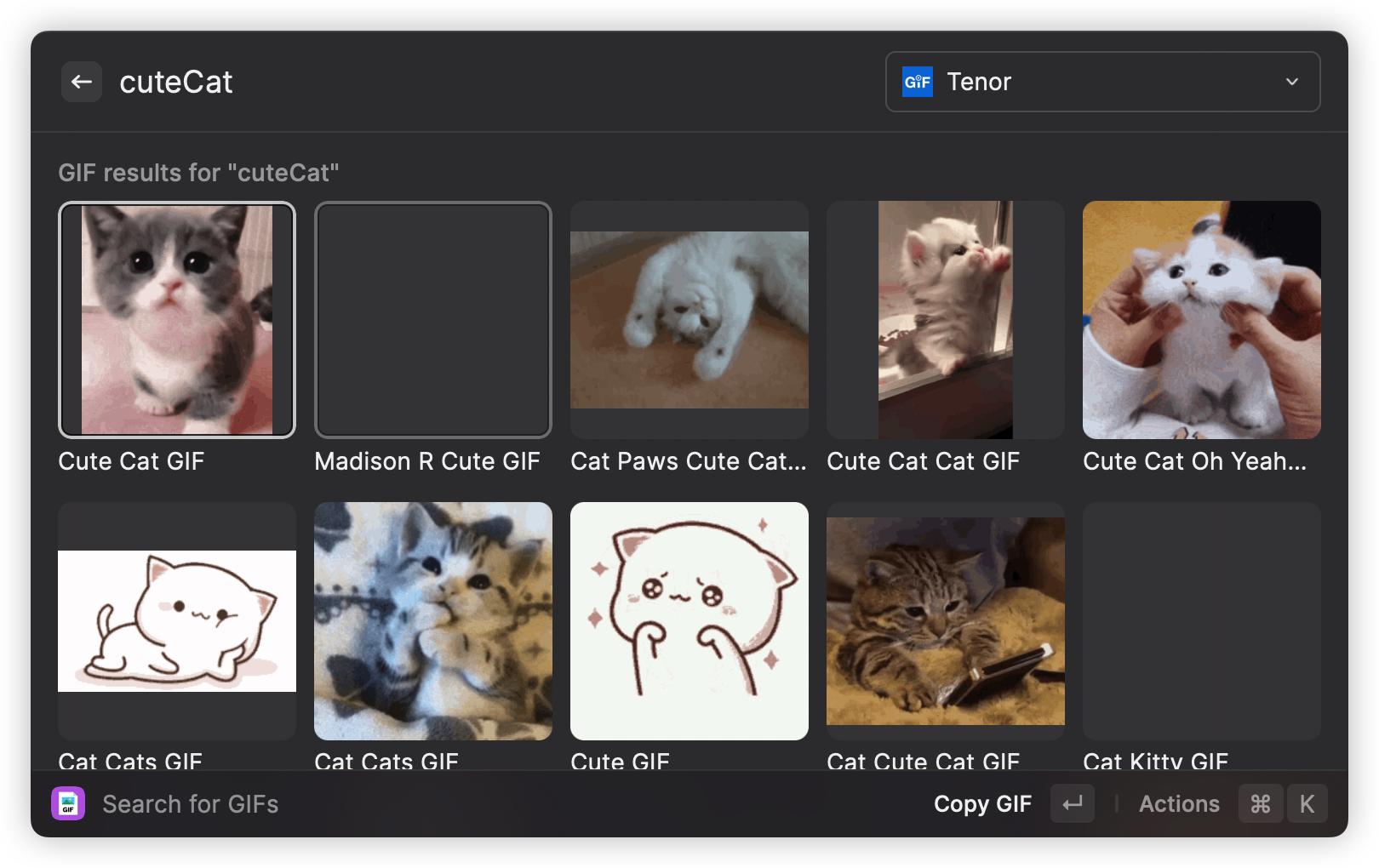This screenshot has width=1379, height=868.
Task: Select the Cute Cat Cat GIF thumbnail
Action: [x=946, y=320]
